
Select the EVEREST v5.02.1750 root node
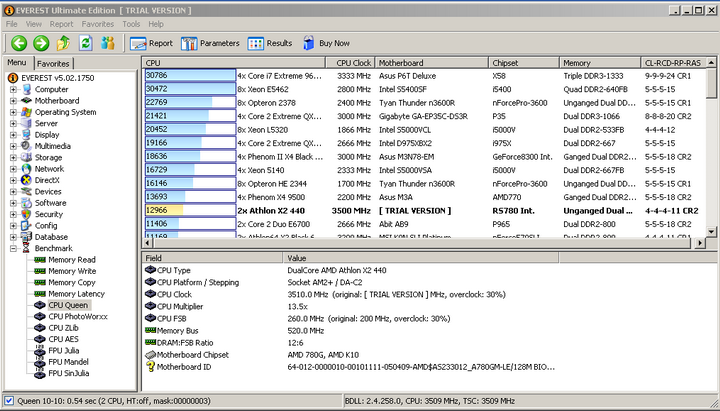pyautogui.click(x=57, y=78)
